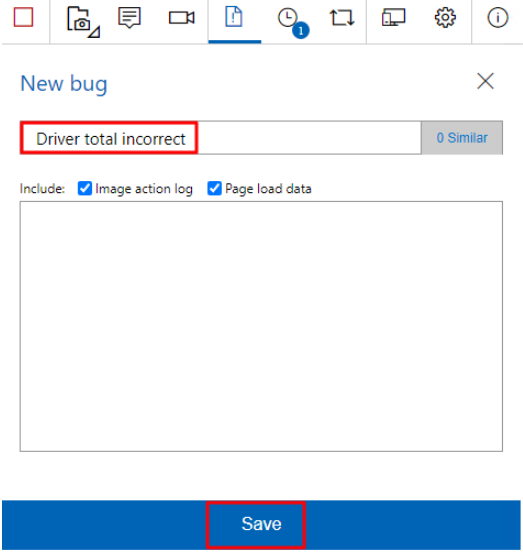Click the bug title field 'Driver total incorrect'
Viewport: 523px width, 552px height.
[220, 138]
